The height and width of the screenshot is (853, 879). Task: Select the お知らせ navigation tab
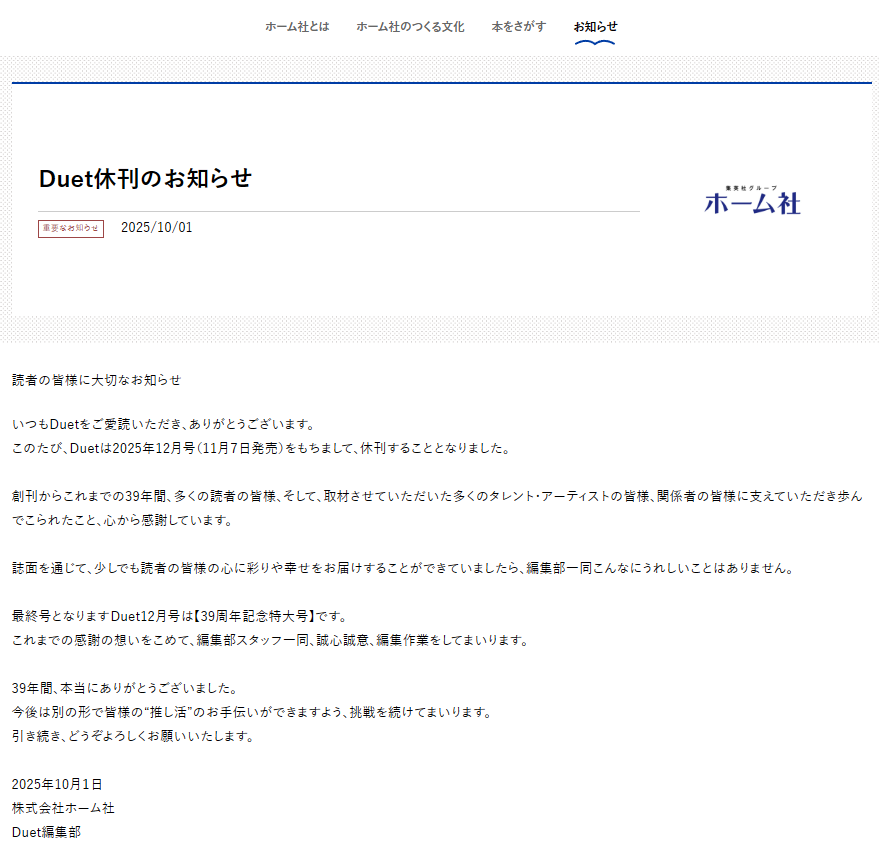pyautogui.click(x=595, y=27)
